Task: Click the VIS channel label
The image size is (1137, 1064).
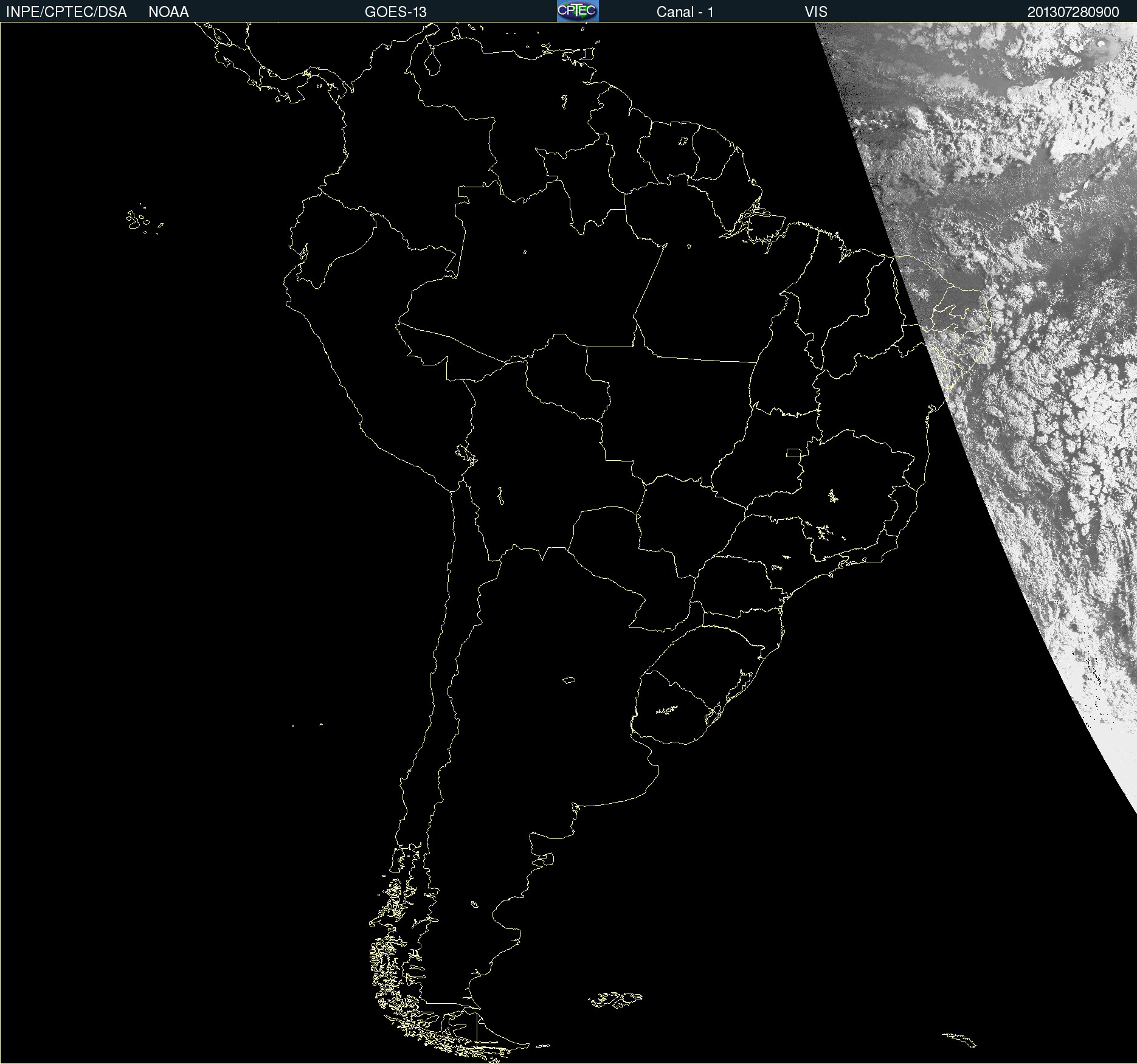Action: pos(816,12)
